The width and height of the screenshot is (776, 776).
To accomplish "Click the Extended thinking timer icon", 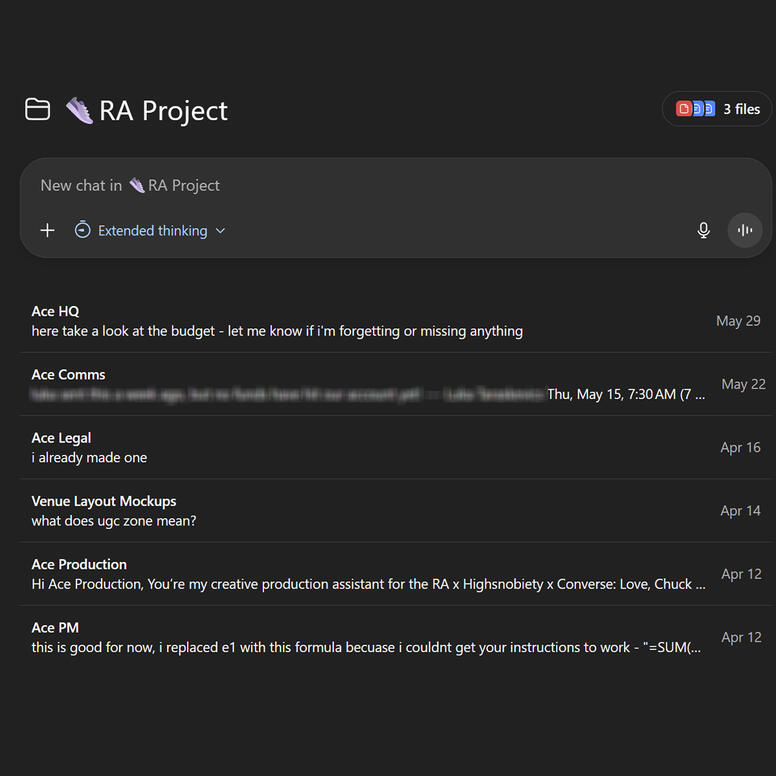I will tap(83, 230).
